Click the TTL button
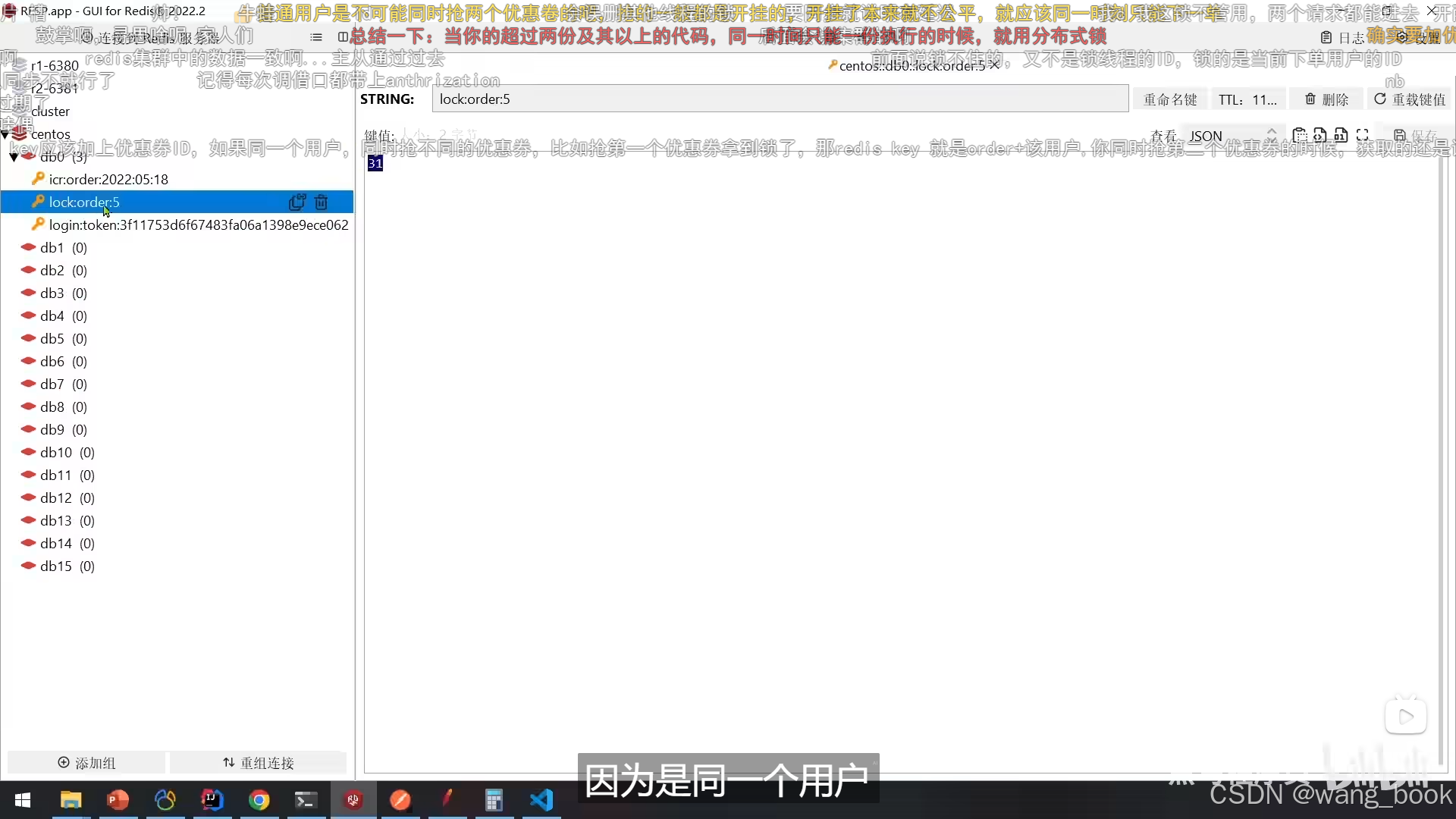The width and height of the screenshot is (1456, 819). (x=1247, y=99)
